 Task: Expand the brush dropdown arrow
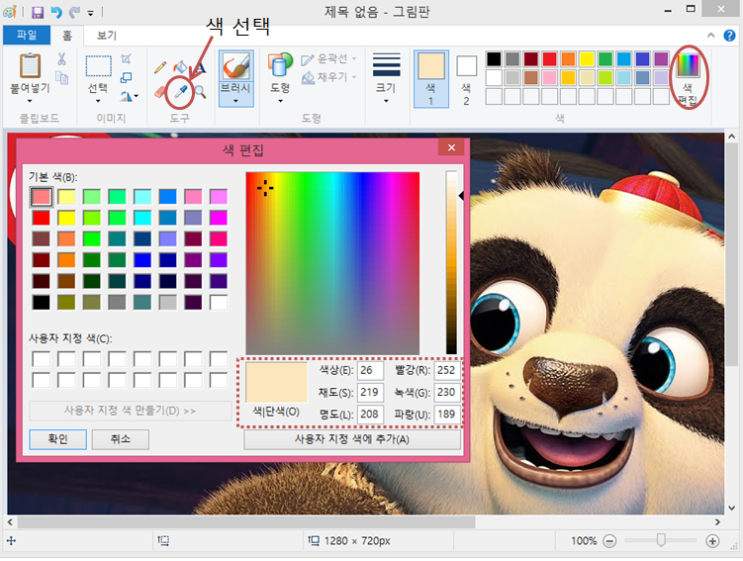(236, 101)
